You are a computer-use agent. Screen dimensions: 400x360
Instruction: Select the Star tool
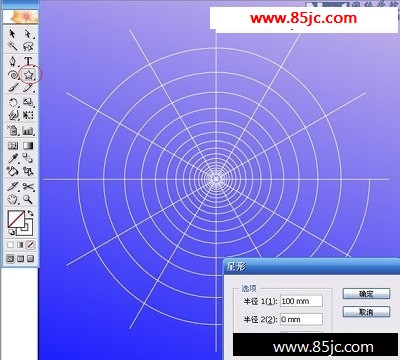[x=29, y=75]
